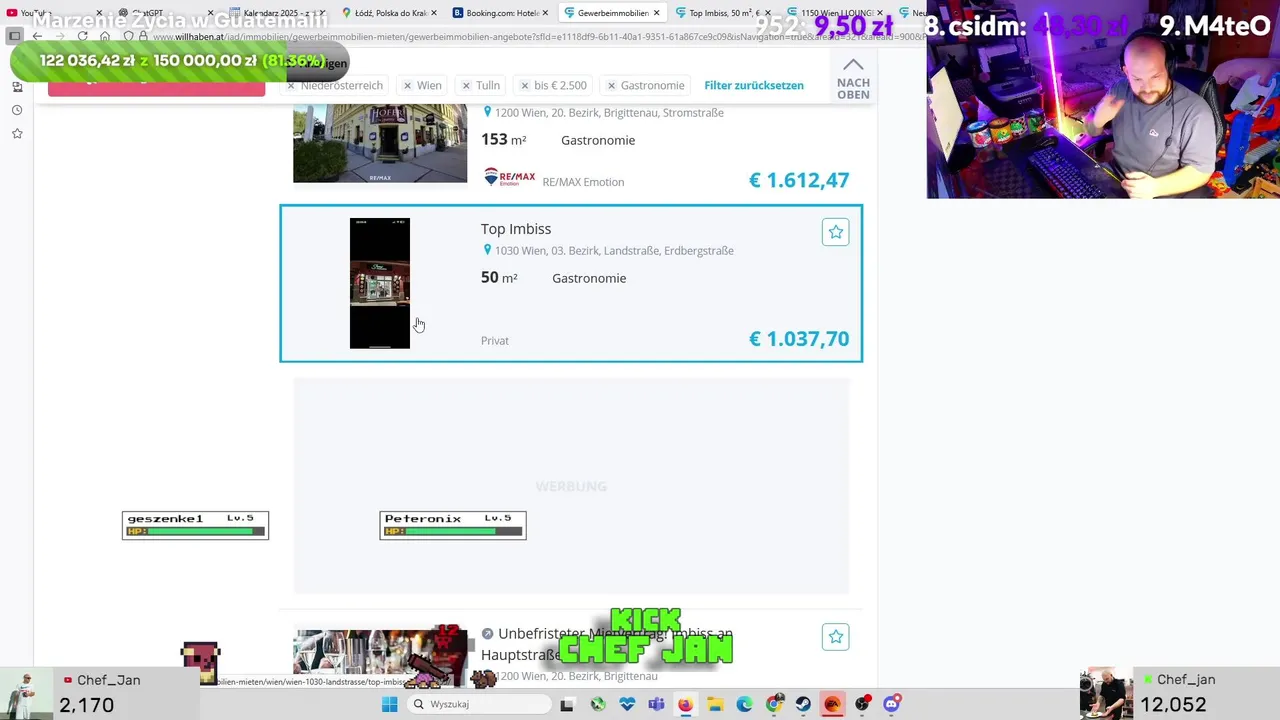This screenshot has width=1280, height=720.
Task: Open the RE/MAX Emotion listing photo
Action: tap(380, 143)
